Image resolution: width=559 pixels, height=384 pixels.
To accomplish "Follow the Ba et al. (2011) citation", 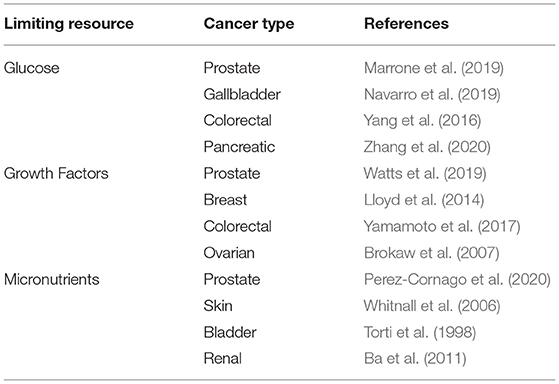I will [415, 358].
